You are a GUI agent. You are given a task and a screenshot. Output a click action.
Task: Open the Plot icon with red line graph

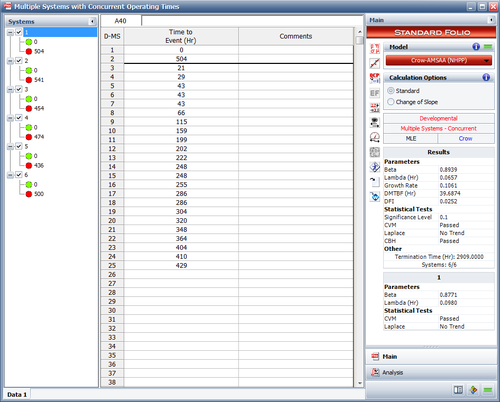(375, 63)
